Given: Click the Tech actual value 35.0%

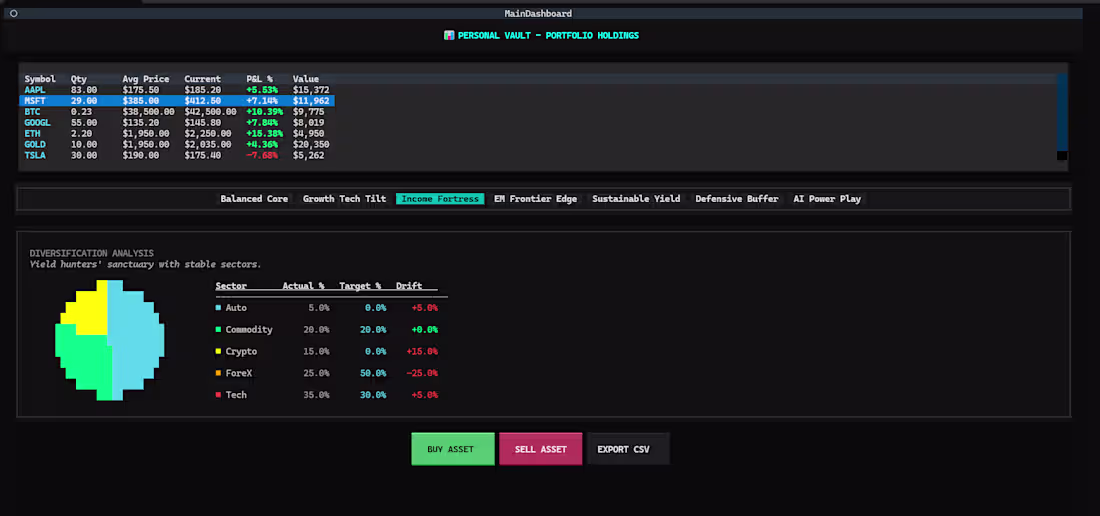Looking at the screenshot, I should pyautogui.click(x=316, y=395).
